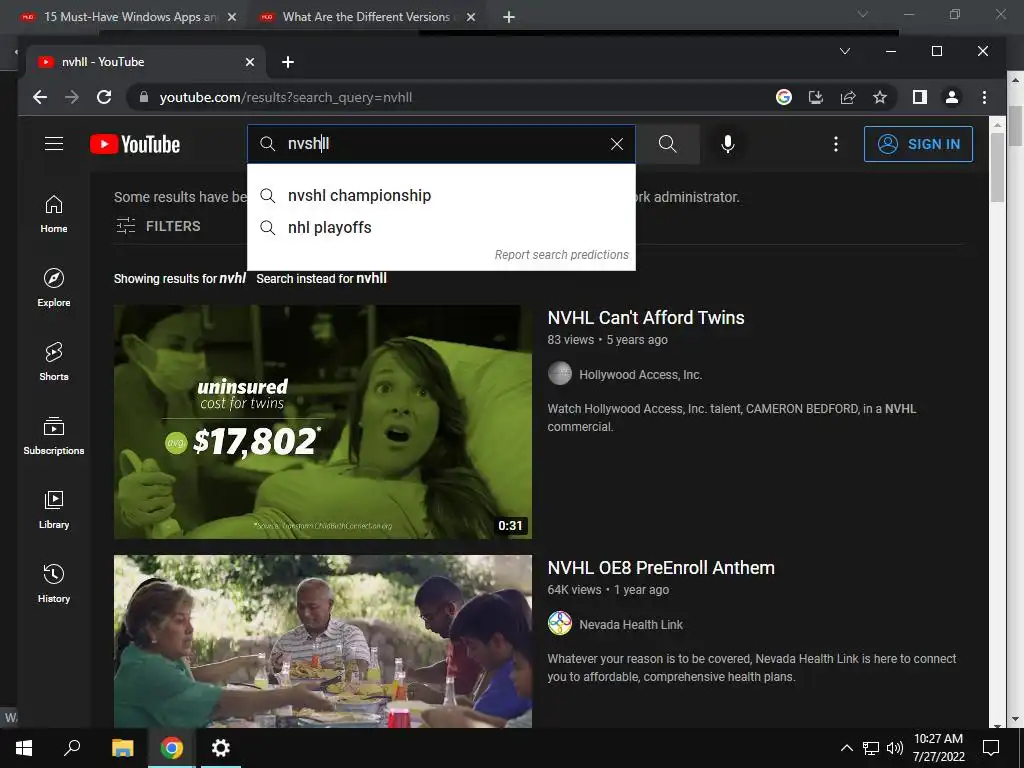Go back with the browser back arrow

[x=40, y=97]
